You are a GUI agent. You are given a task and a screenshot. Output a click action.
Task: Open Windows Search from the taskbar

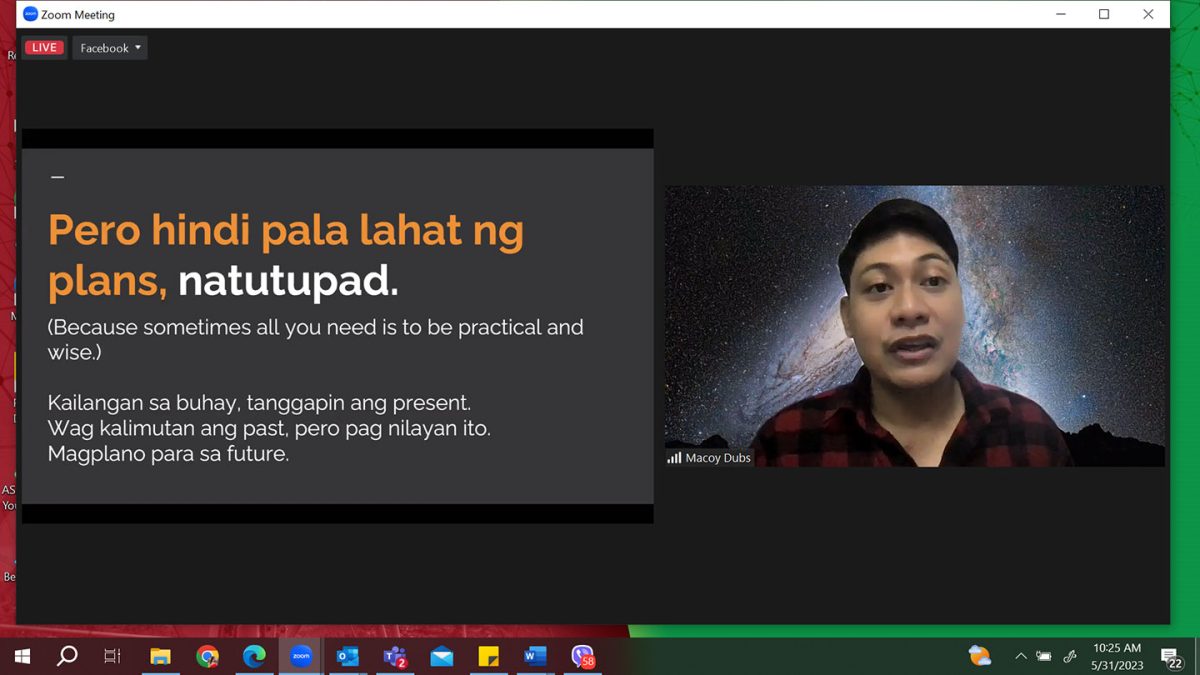(67, 656)
